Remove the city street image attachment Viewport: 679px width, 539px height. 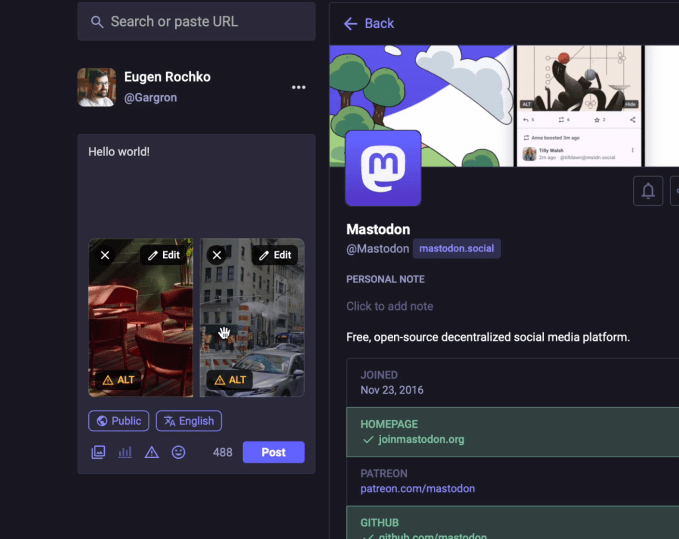click(x=217, y=255)
